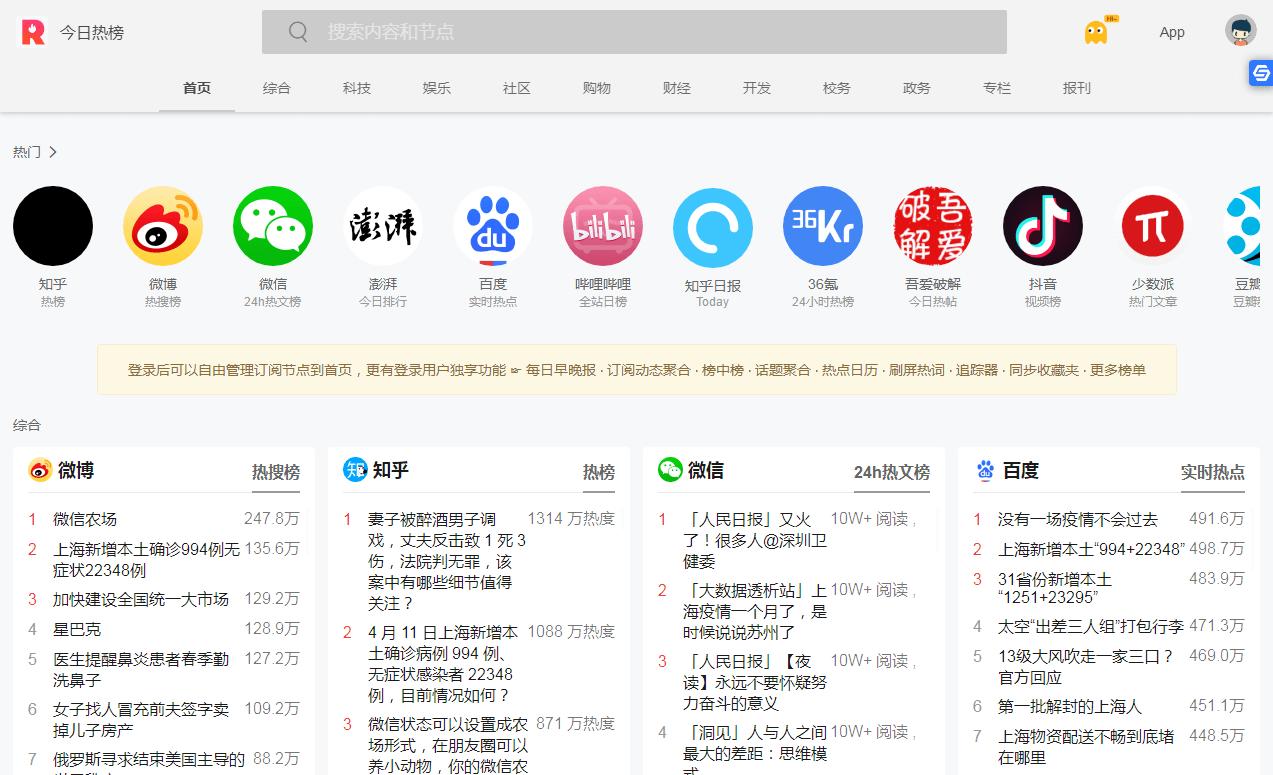Switch to the 校务 tab
Viewport: 1273px width, 775px height.
click(837, 88)
